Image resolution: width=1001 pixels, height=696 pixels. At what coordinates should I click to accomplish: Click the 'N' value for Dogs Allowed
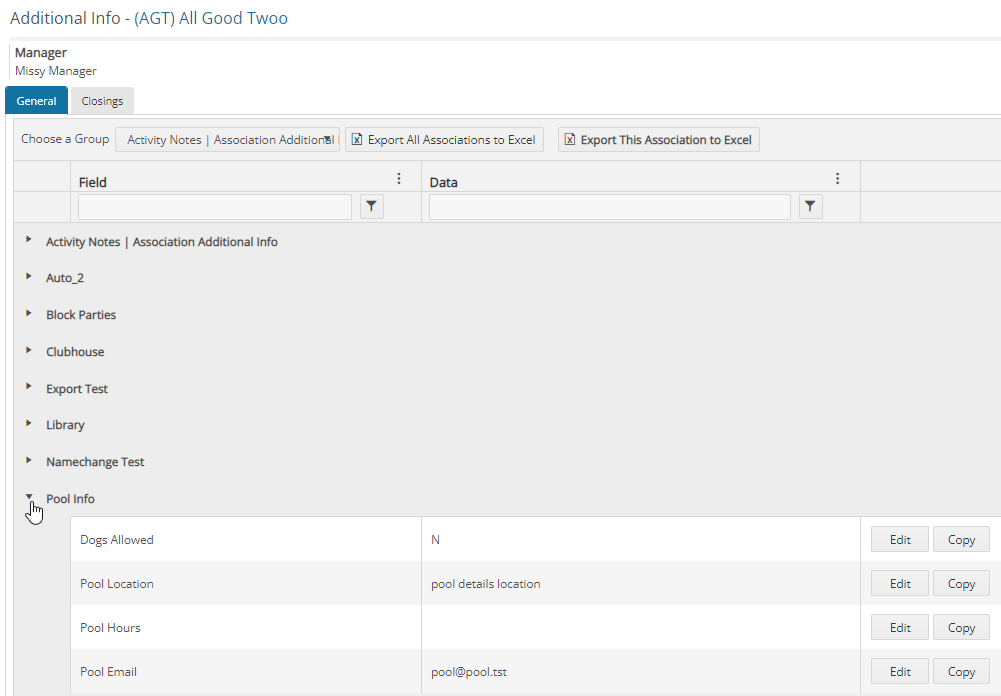[x=435, y=540]
